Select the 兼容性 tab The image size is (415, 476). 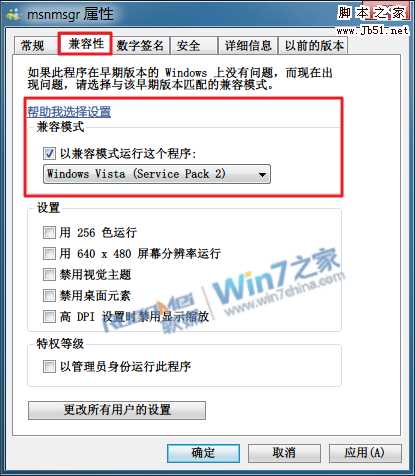(85, 44)
